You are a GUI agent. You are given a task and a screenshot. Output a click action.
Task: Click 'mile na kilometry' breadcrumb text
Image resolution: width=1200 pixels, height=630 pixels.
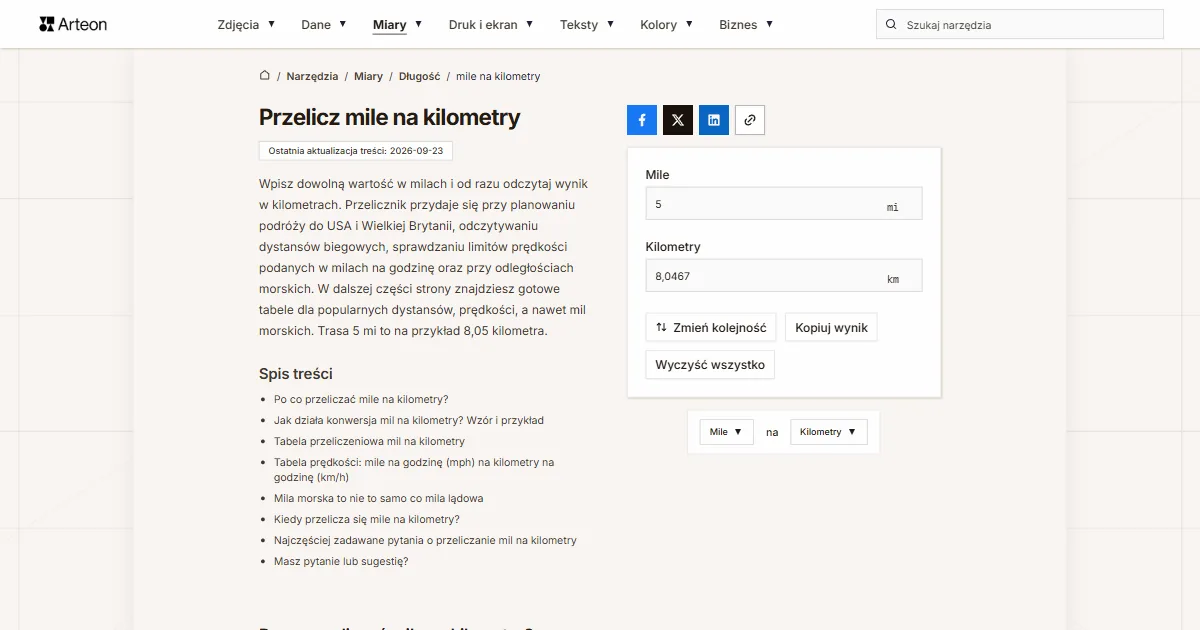pyautogui.click(x=498, y=76)
